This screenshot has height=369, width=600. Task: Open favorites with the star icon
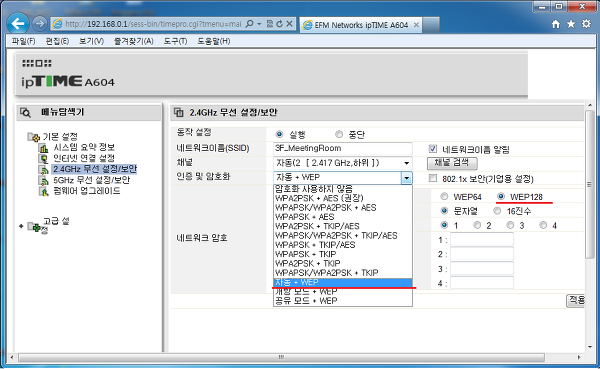(x=571, y=24)
